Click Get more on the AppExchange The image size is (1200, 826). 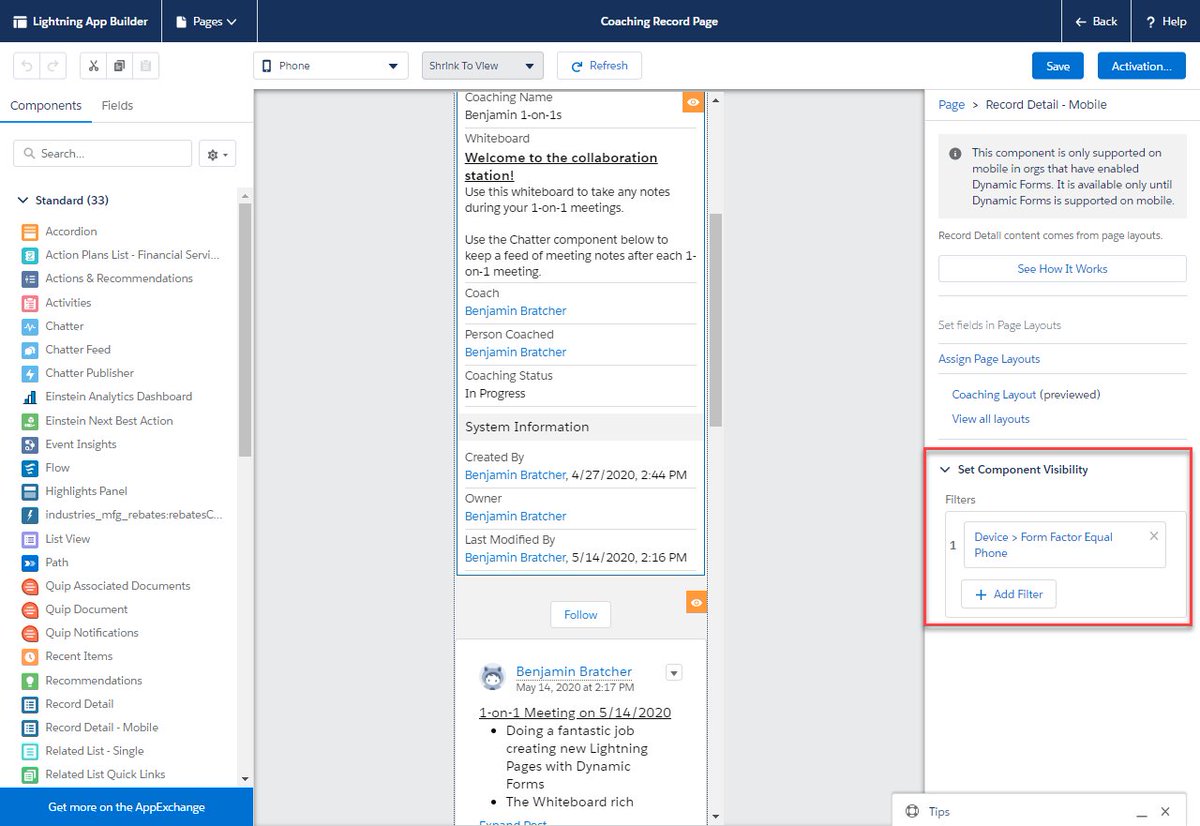(126, 807)
